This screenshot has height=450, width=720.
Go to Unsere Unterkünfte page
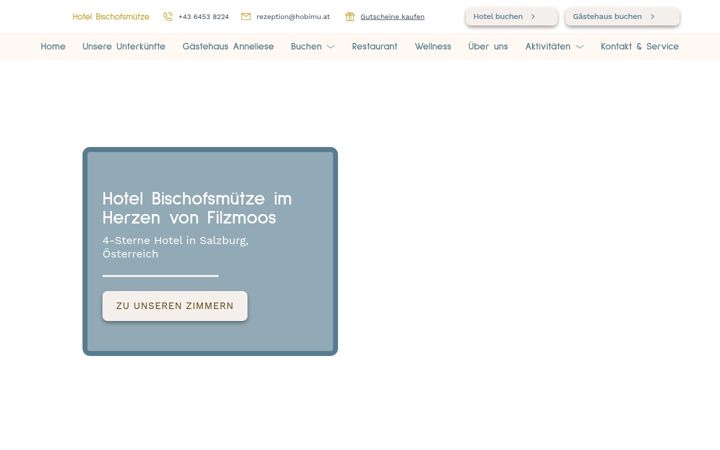click(x=124, y=46)
